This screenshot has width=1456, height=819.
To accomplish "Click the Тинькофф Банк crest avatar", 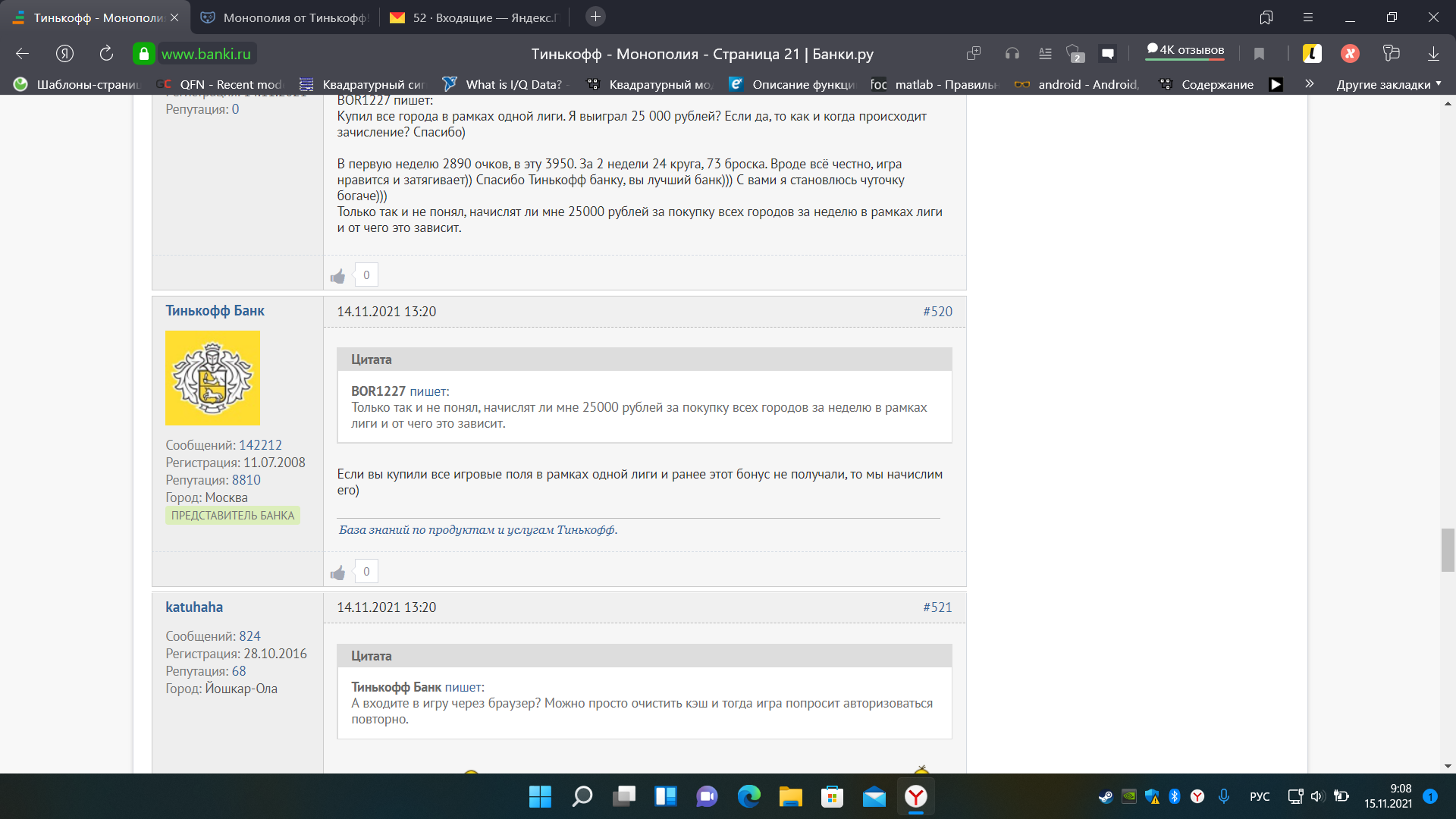I will (x=212, y=378).
